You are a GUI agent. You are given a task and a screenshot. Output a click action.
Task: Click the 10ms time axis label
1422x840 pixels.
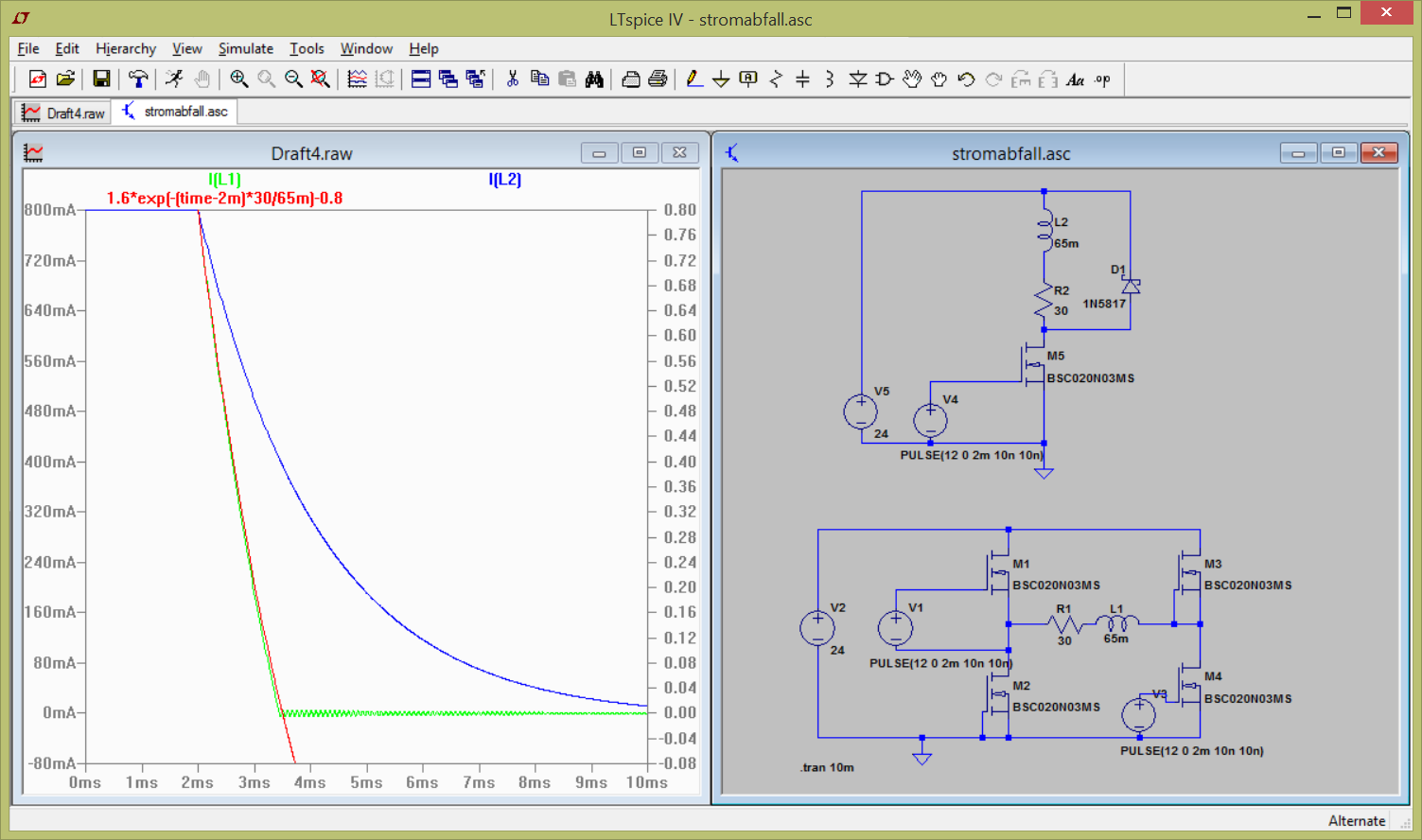pos(646,782)
